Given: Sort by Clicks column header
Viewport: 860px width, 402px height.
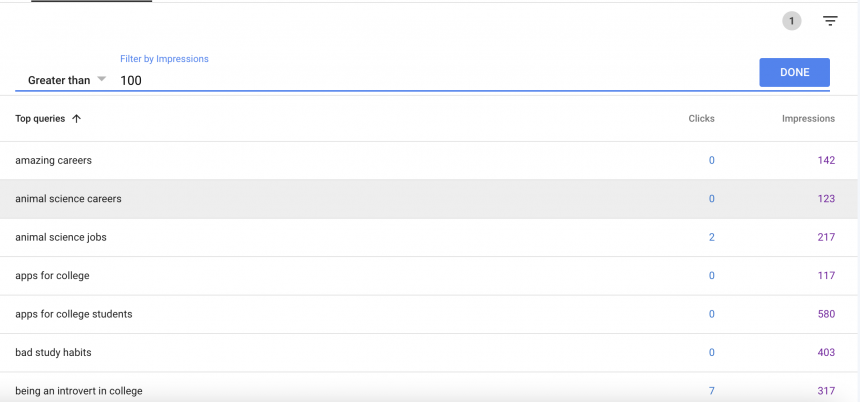Looking at the screenshot, I should pos(701,119).
